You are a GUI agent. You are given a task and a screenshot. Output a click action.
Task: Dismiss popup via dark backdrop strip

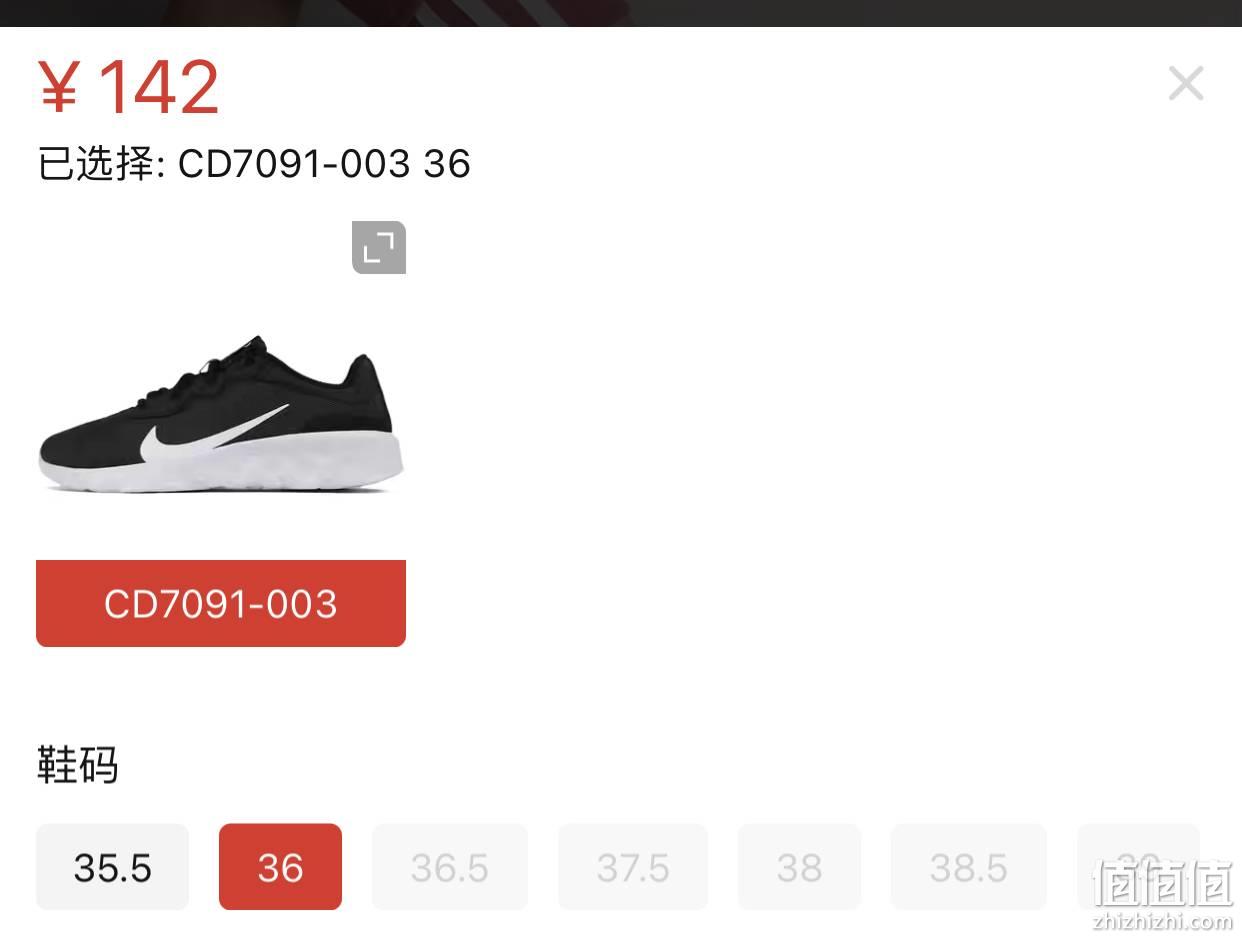(x=621, y=13)
